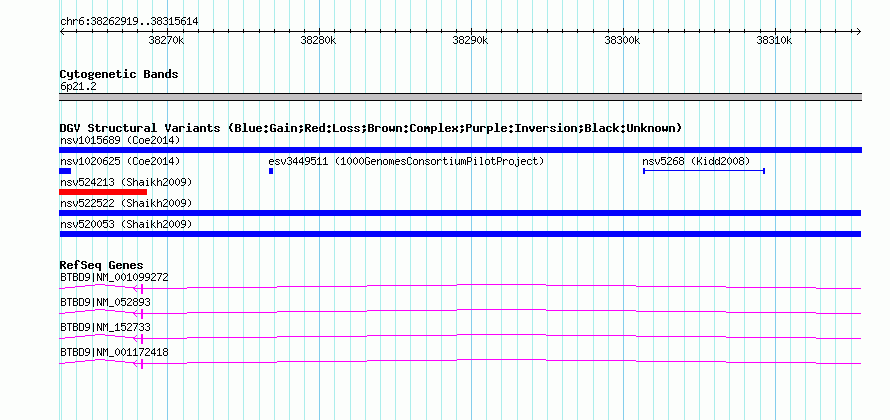Select the blue nsv1015689 gain bar
The height and width of the screenshot is (420, 890).
(x=460, y=150)
